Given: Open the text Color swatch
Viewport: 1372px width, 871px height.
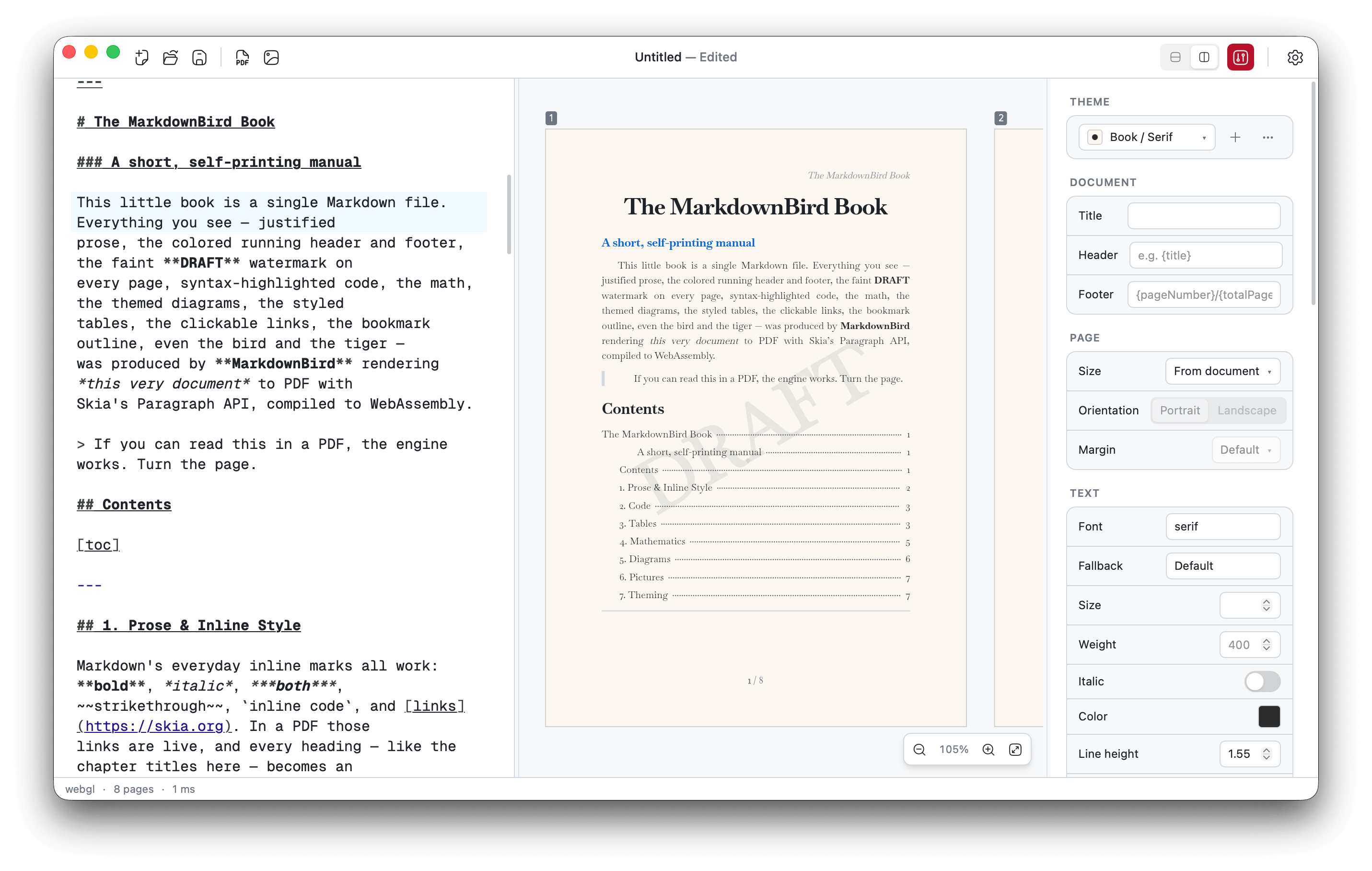Looking at the screenshot, I should tap(1269, 717).
